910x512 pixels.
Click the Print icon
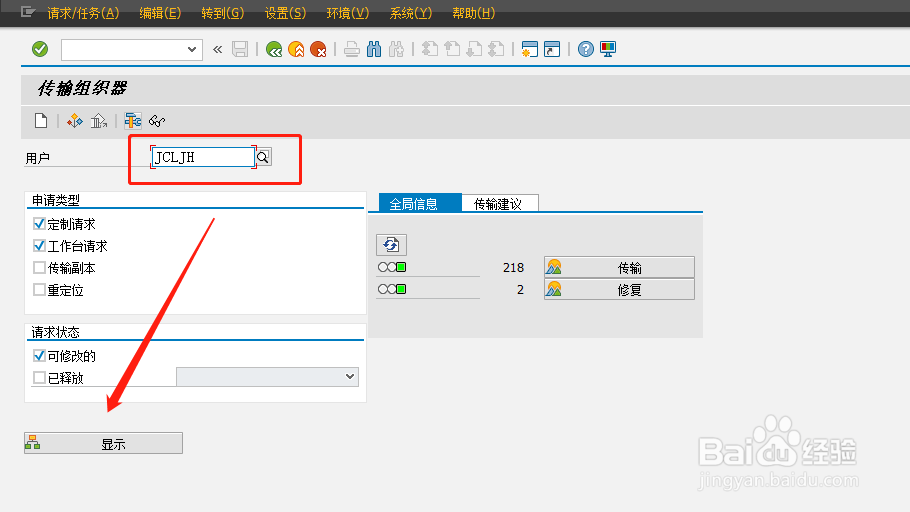click(x=352, y=49)
